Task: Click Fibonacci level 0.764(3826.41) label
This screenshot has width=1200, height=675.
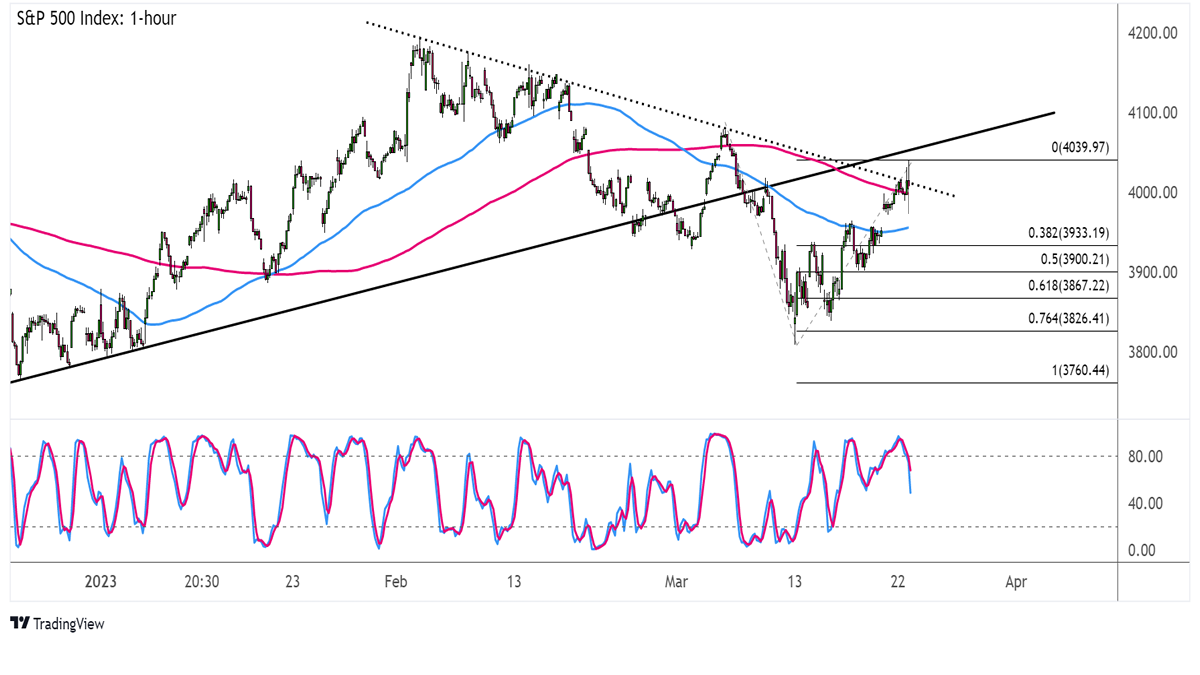Action: (x=1070, y=319)
